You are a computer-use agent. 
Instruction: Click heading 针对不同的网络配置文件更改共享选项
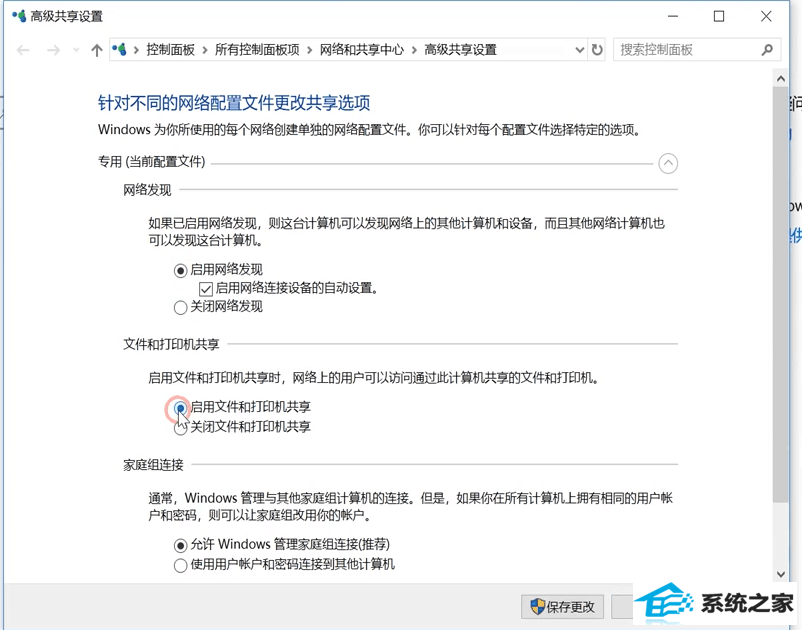click(x=234, y=103)
